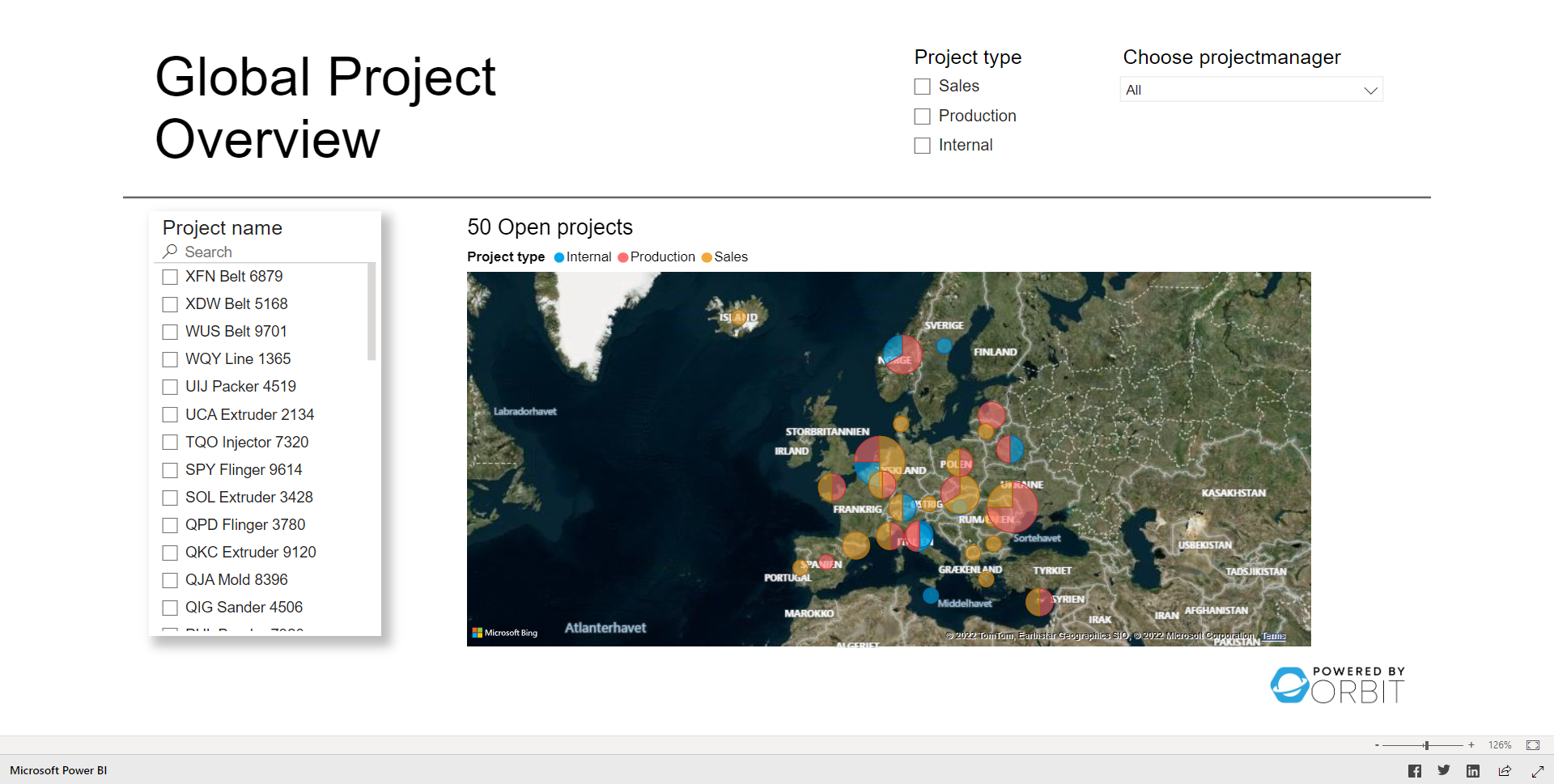Click the Twitter share icon
Viewport: 1554px width, 784px height.
coord(1444,770)
